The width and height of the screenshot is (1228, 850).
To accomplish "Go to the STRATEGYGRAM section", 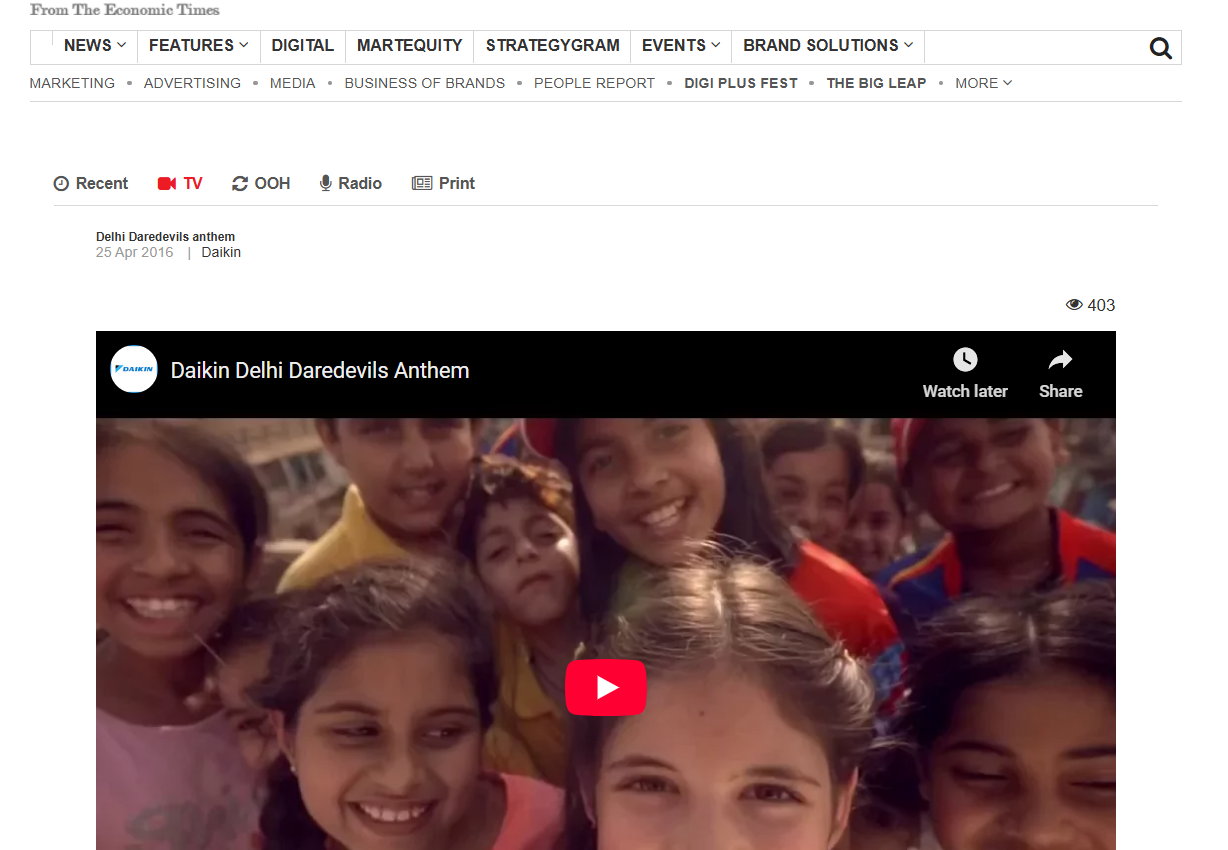I will point(552,46).
